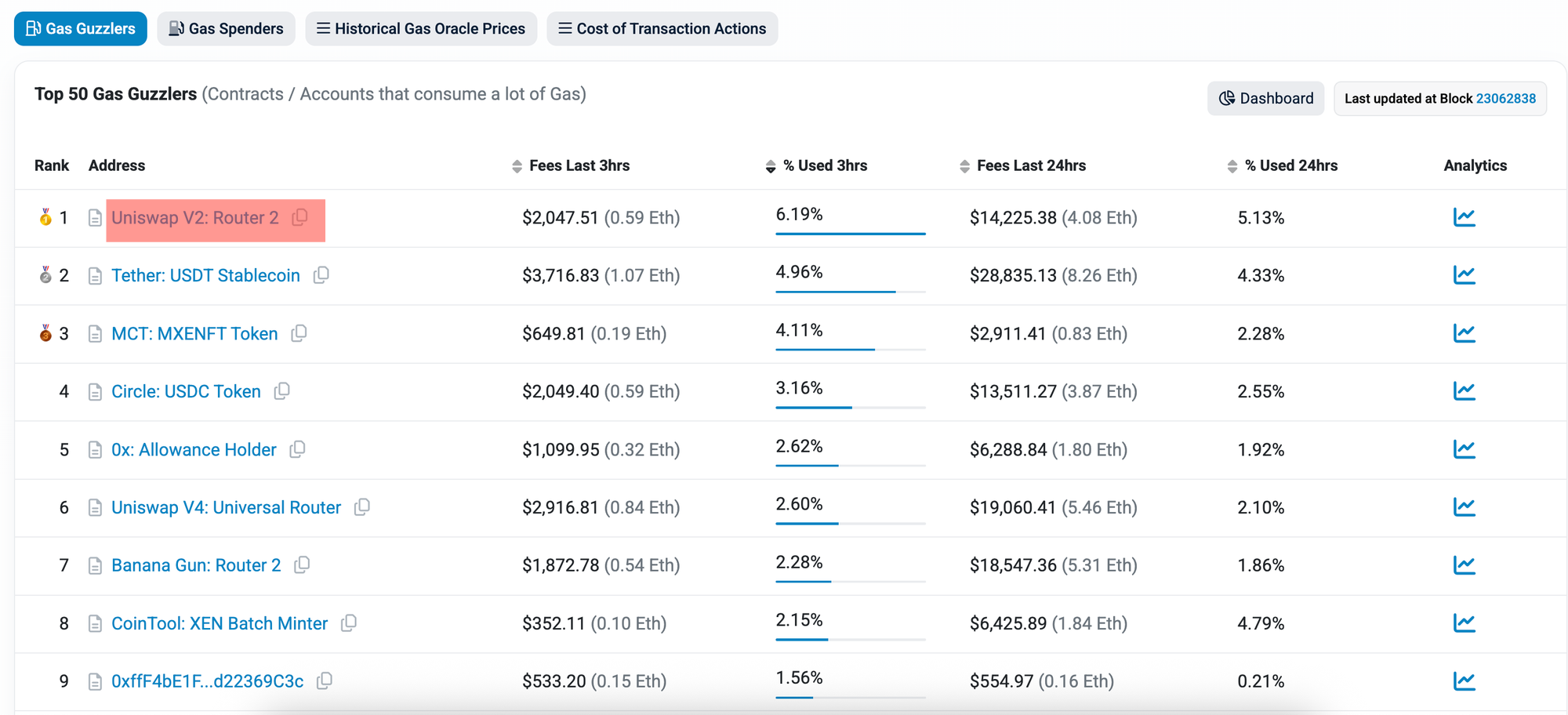
Task: Click the bronze medal icon at rank 3
Action: tap(45, 333)
